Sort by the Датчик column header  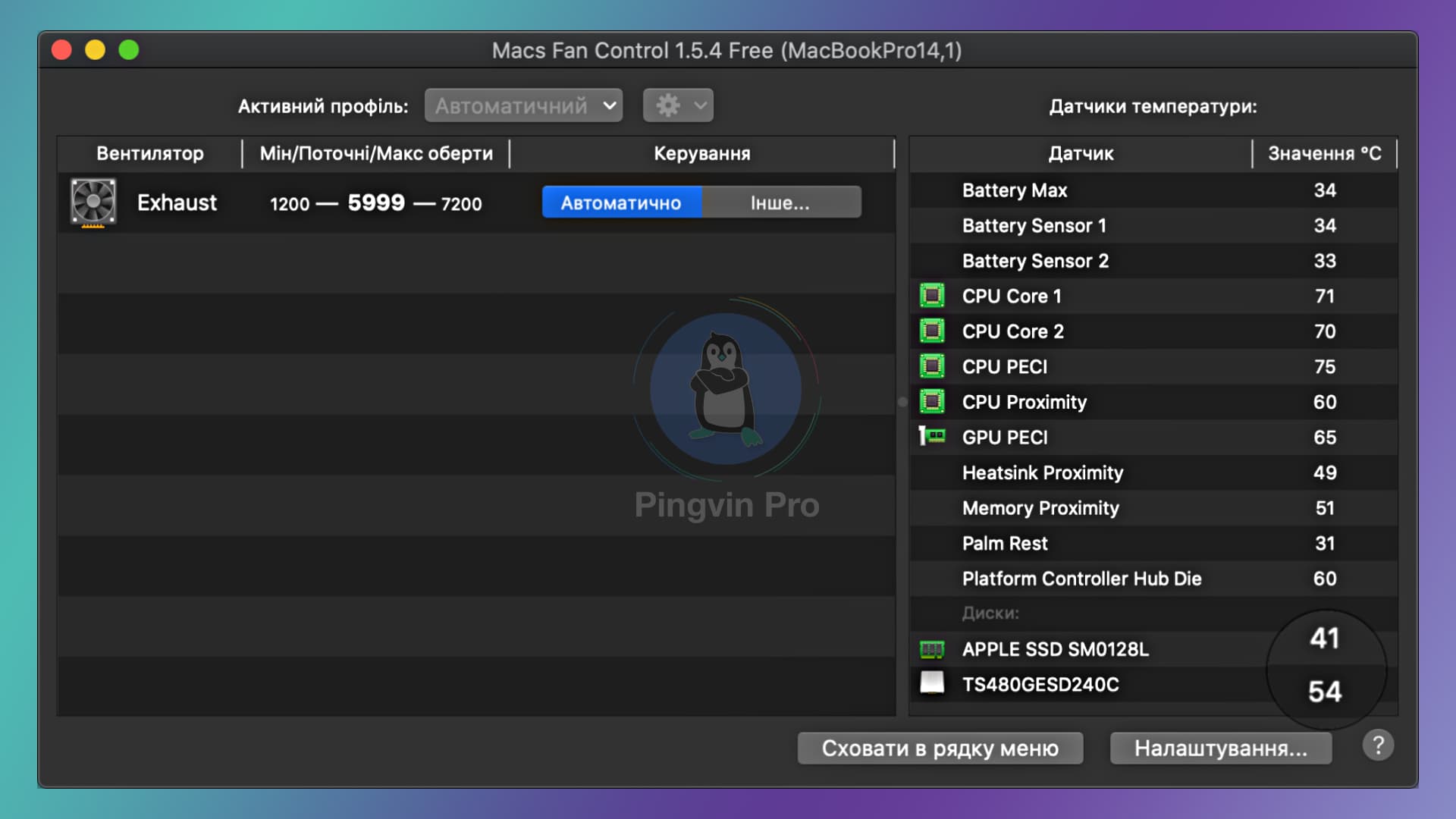tap(1080, 154)
